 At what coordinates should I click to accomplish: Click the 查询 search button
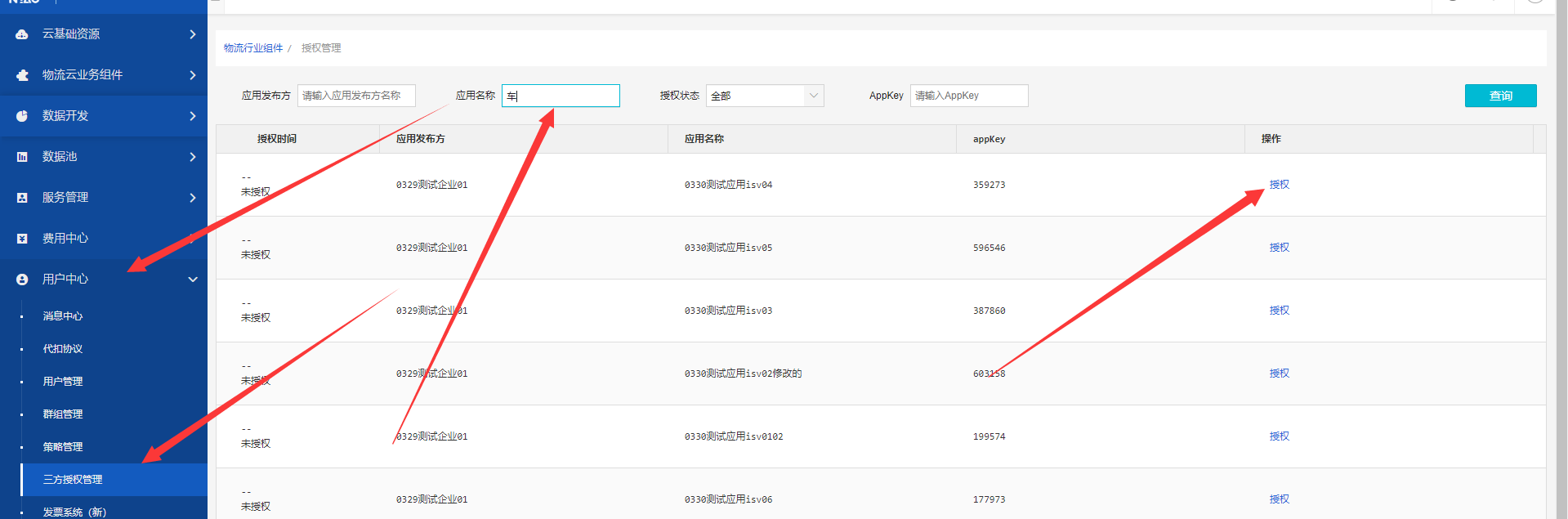[x=1500, y=96]
